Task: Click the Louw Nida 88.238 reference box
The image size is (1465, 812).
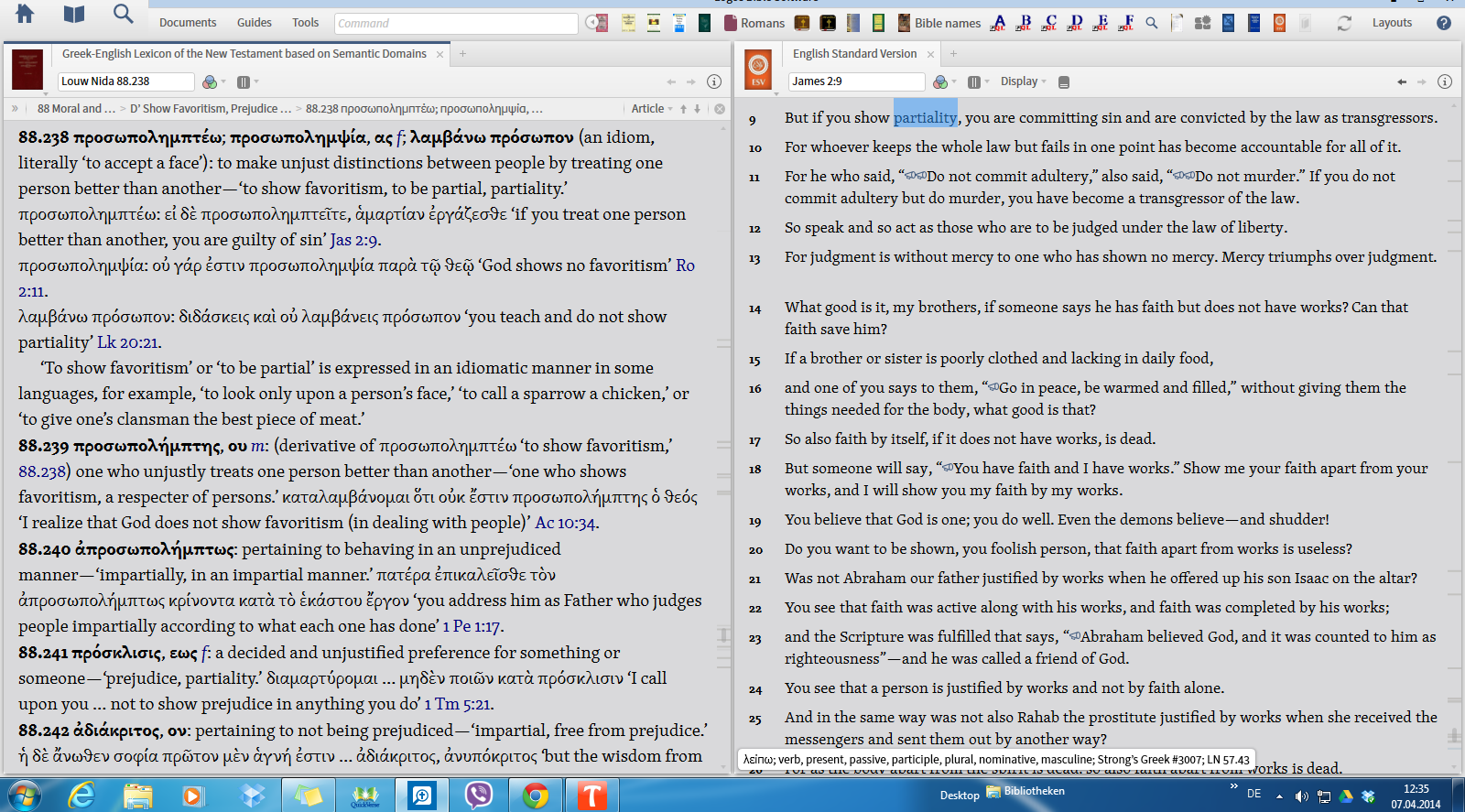Action: pyautogui.click(x=125, y=81)
